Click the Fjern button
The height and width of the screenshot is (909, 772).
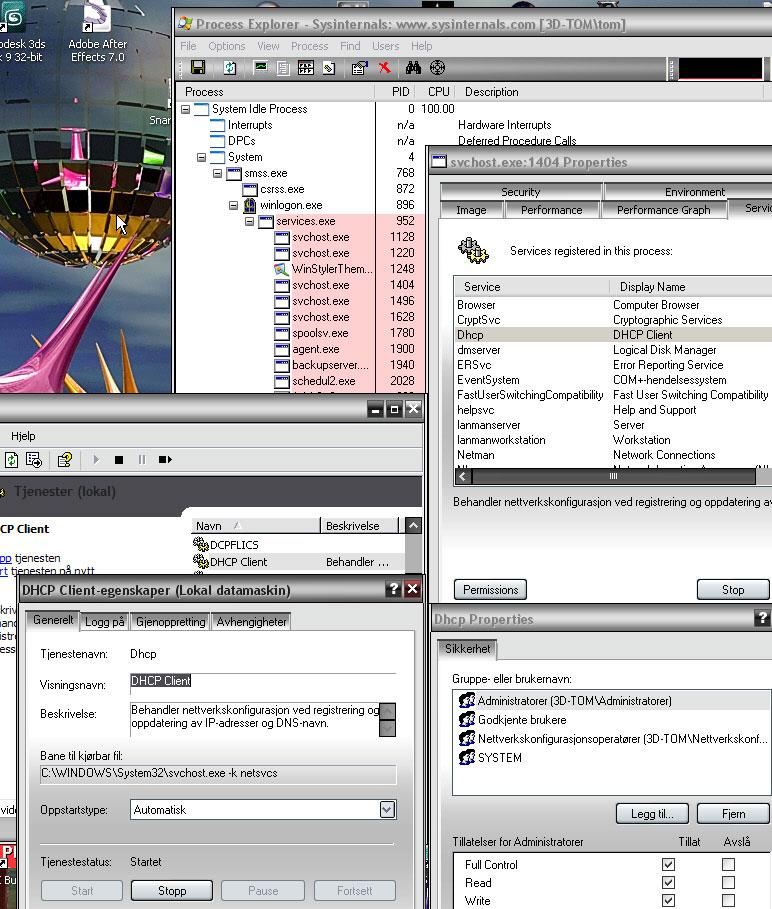733,814
